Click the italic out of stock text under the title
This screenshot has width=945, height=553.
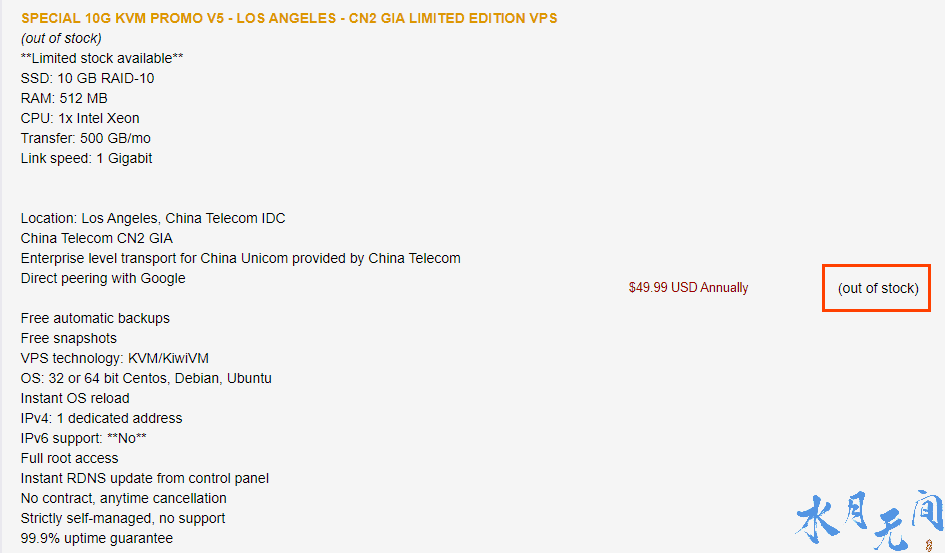click(61, 38)
